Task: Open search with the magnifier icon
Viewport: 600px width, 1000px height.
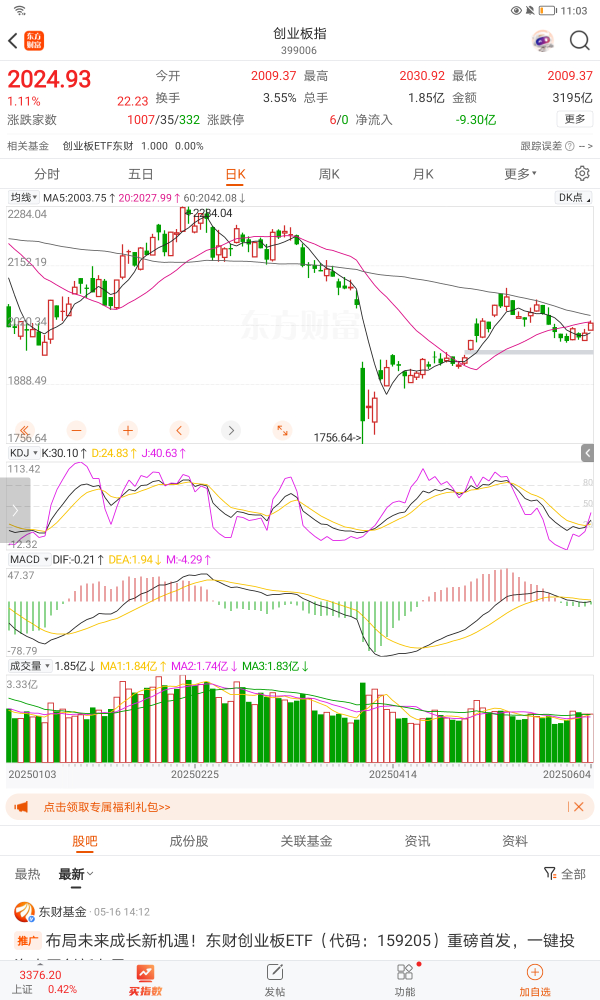Action: click(580, 41)
